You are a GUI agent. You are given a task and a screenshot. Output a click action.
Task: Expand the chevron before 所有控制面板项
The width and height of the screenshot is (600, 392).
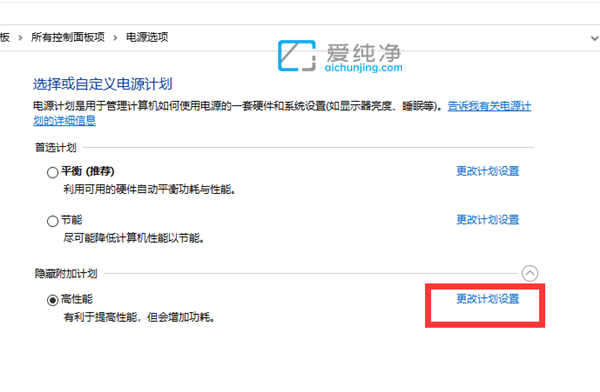[x=20, y=38]
